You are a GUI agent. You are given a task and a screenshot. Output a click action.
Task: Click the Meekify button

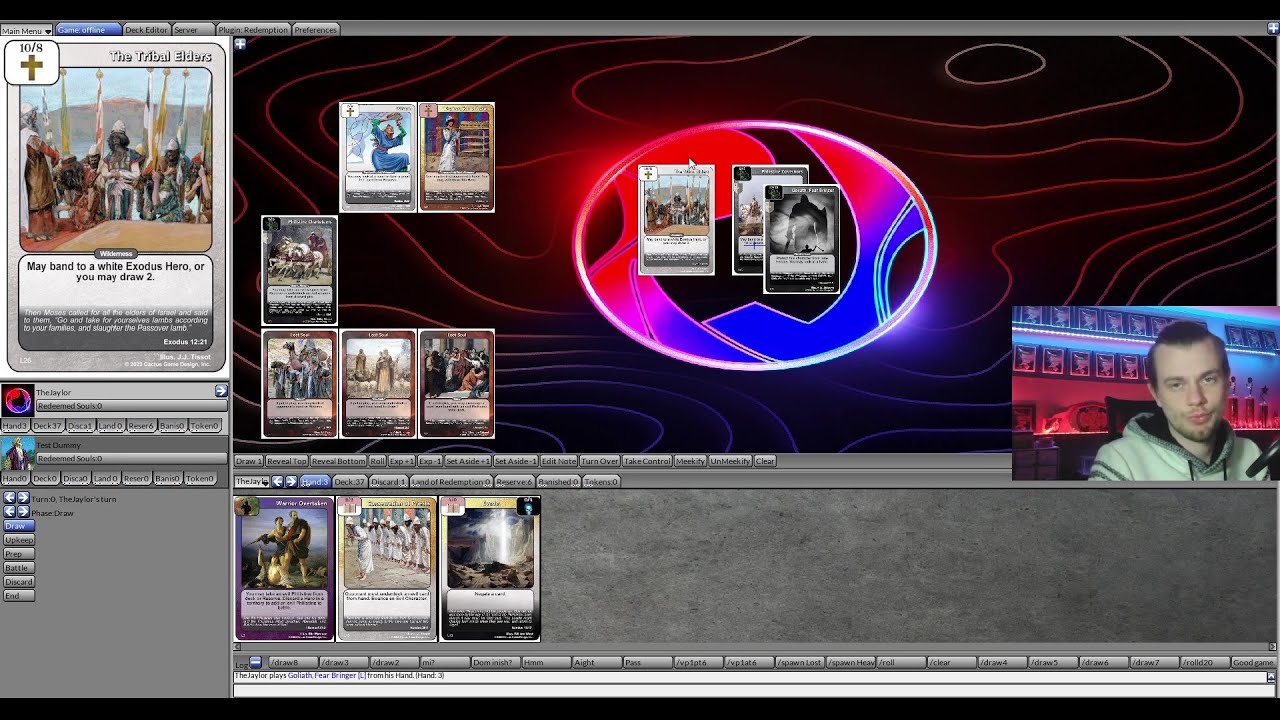coord(690,461)
